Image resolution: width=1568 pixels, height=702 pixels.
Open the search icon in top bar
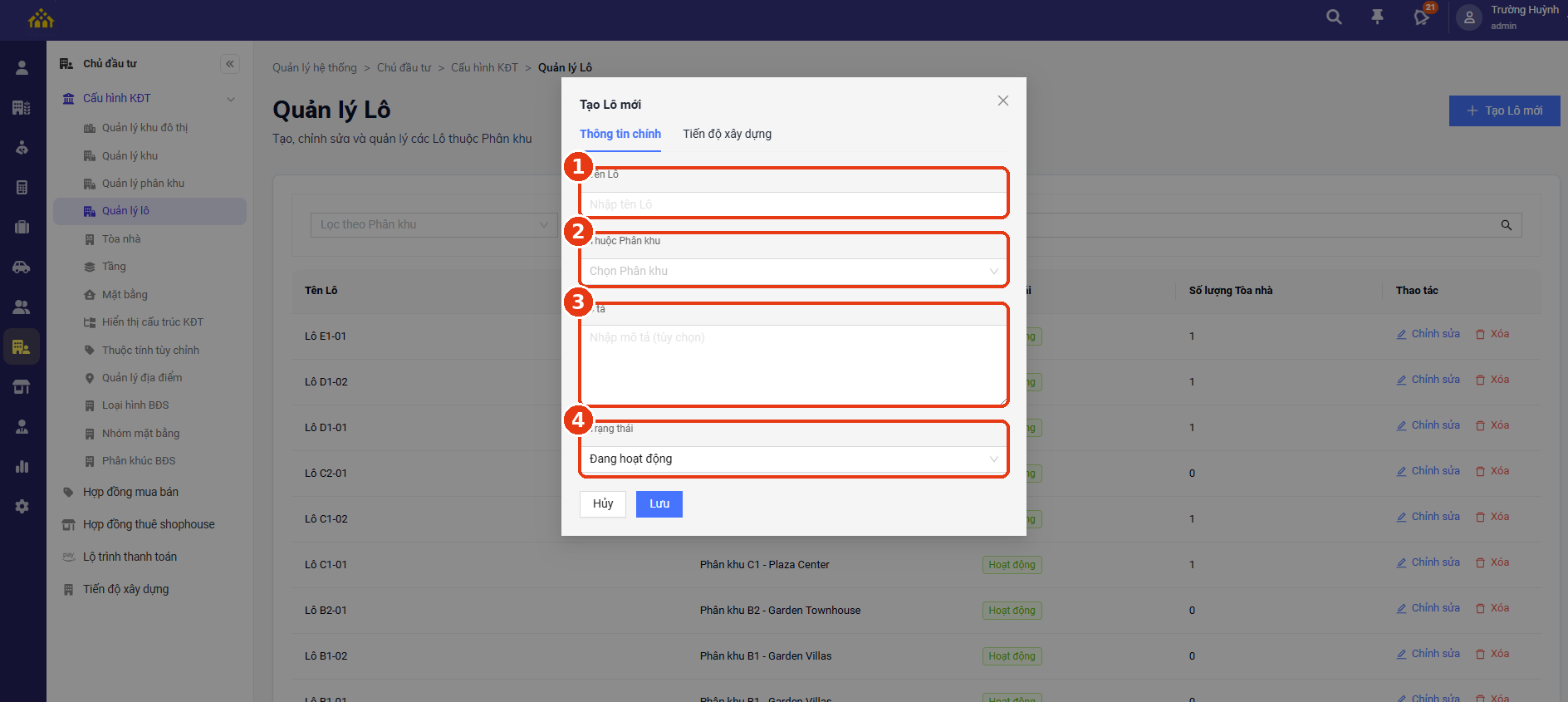[x=1334, y=17]
